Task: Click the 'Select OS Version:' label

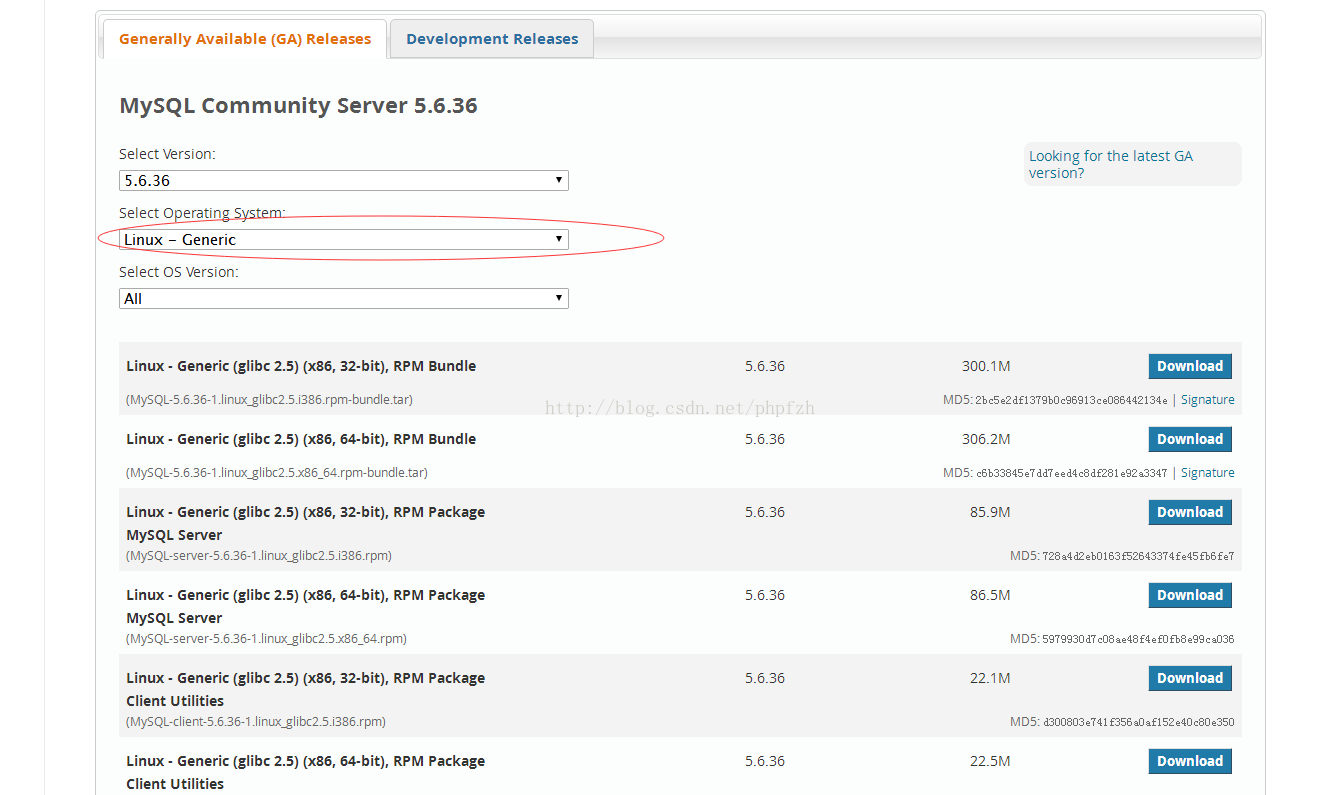Action: [179, 272]
